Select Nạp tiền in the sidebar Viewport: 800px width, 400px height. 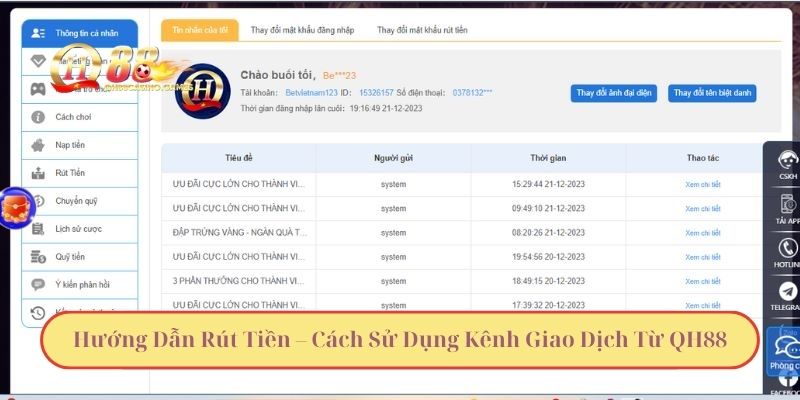click(x=79, y=145)
